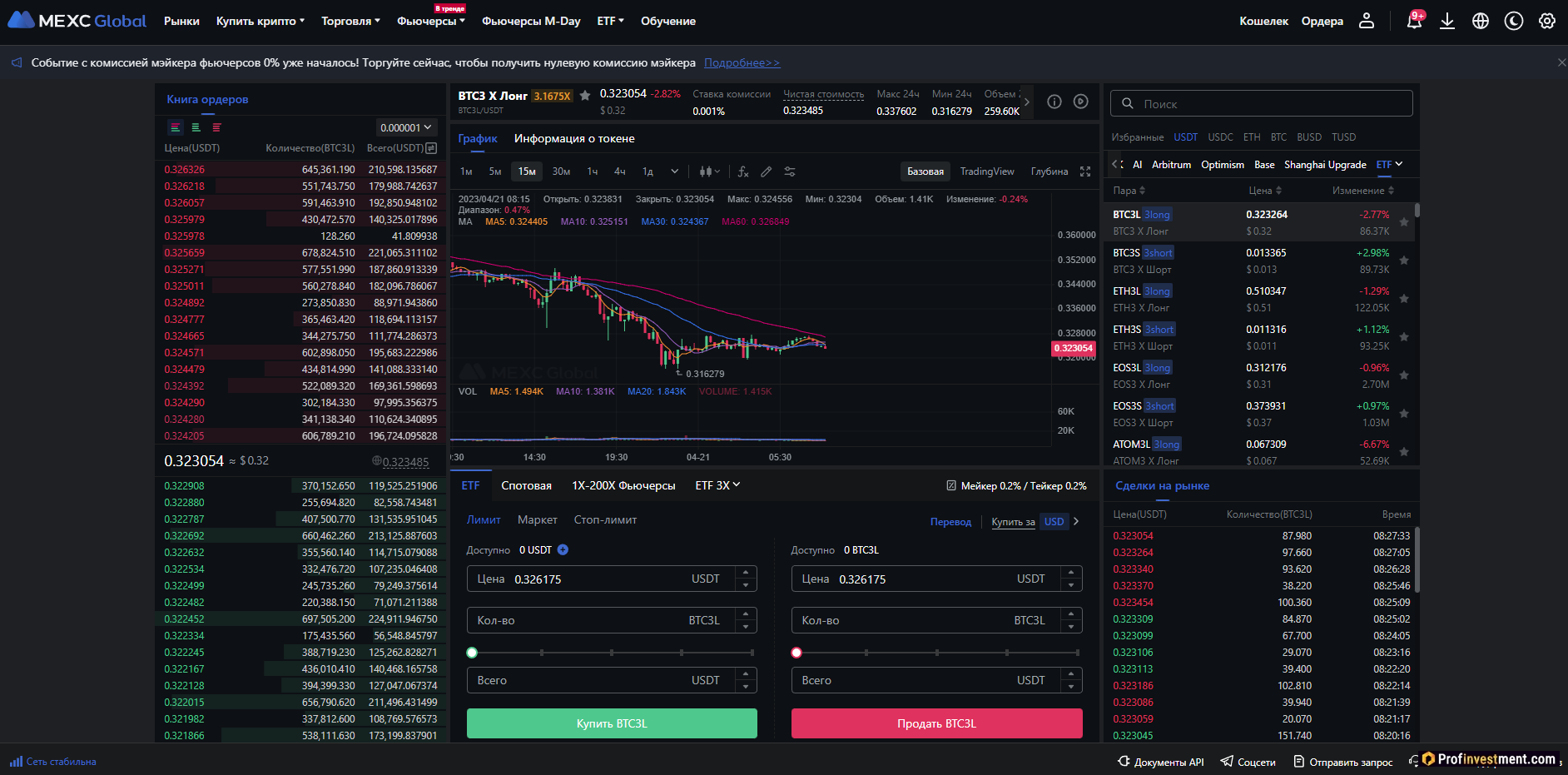Add BTC3L to favorites with header star
Viewport: 1568px width, 775px height.
pyautogui.click(x=585, y=95)
